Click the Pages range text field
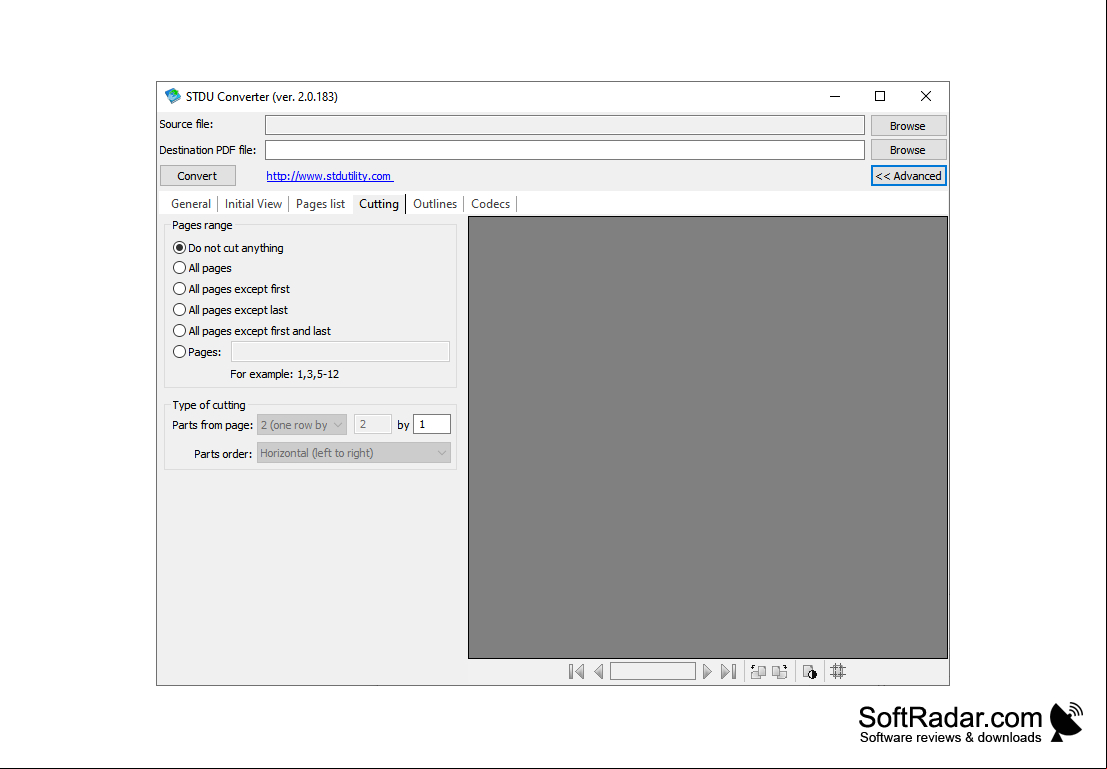The image size is (1107, 769). pos(340,352)
